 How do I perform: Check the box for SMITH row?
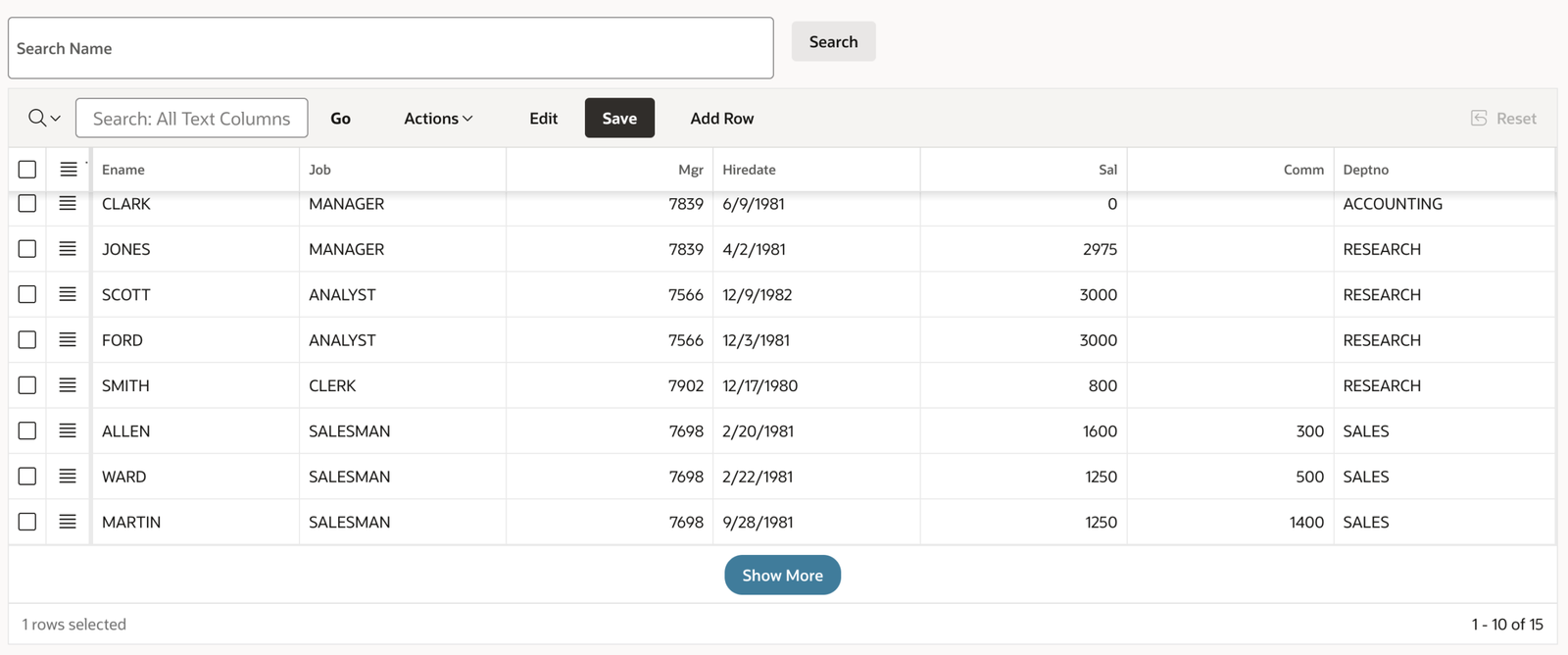(x=27, y=385)
